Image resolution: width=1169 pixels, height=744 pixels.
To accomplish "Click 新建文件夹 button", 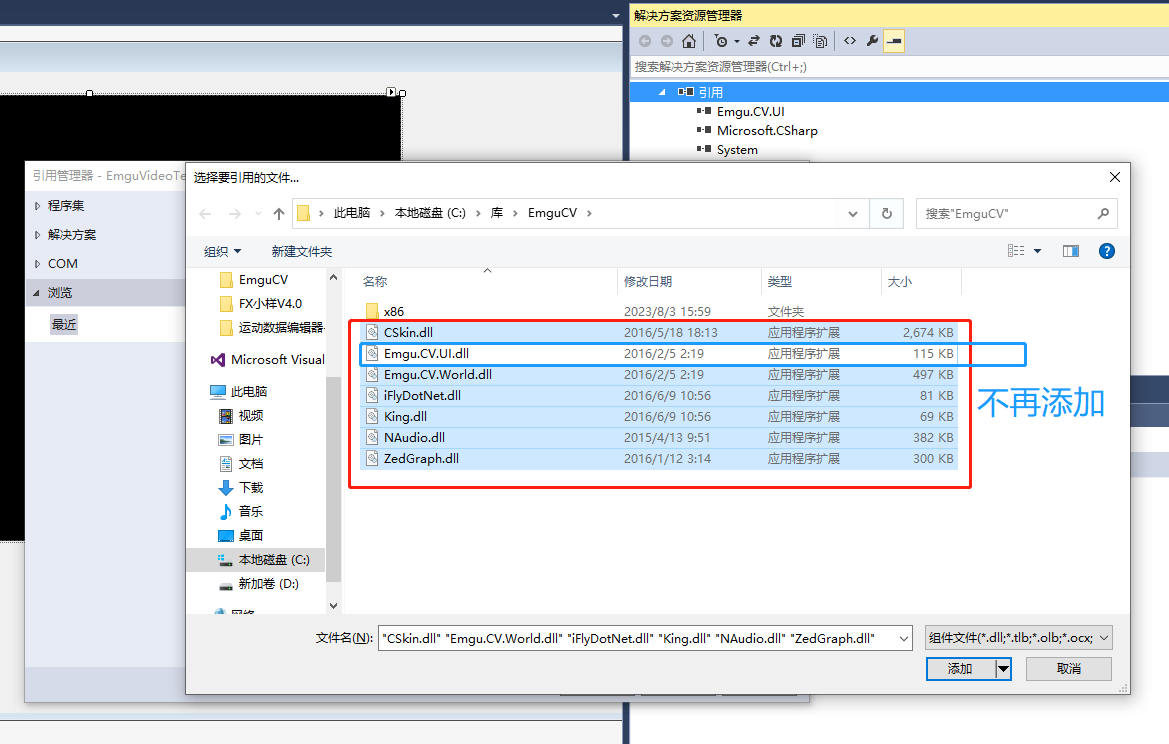I will pyautogui.click(x=302, y=252).
